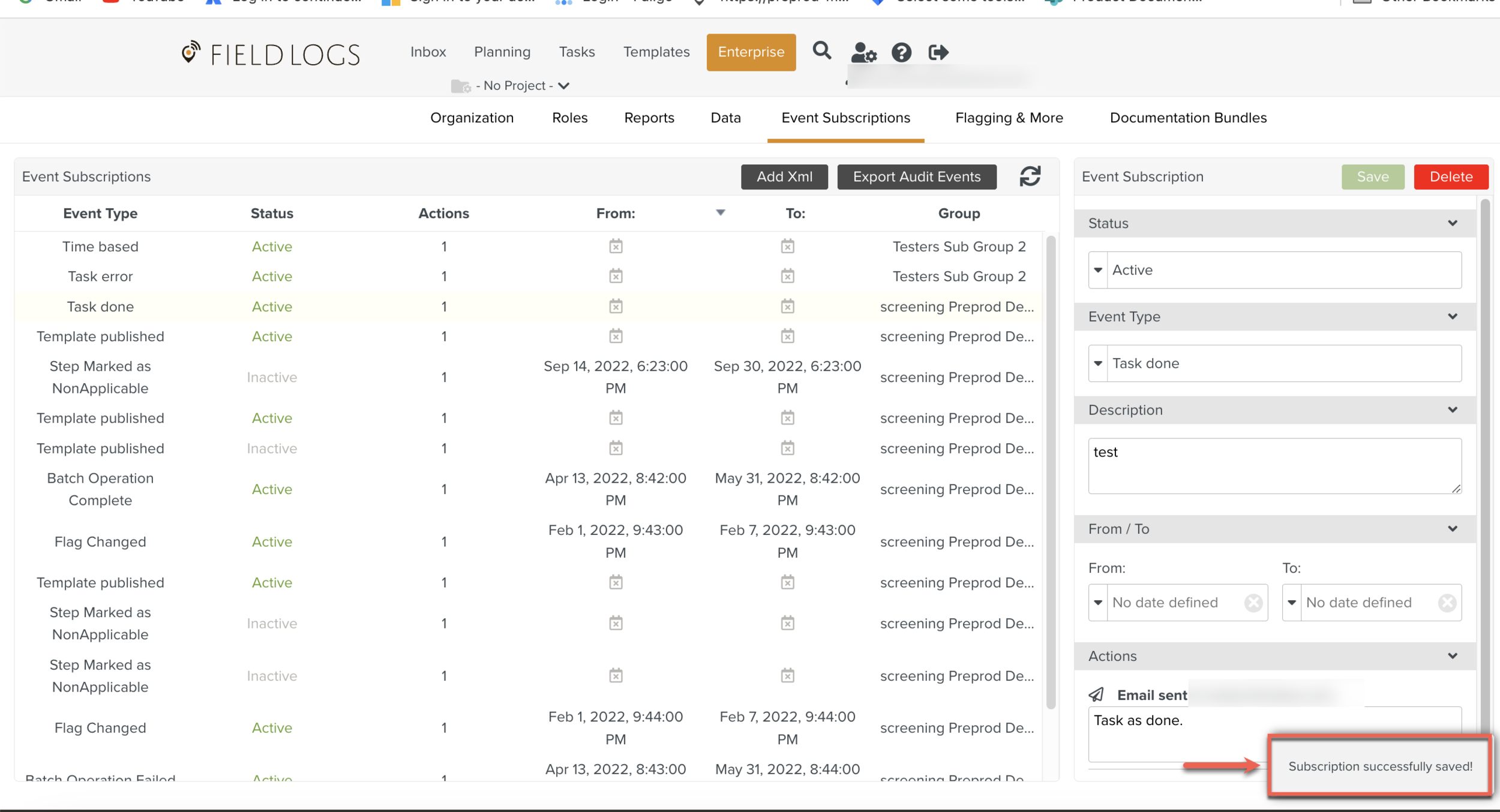Switch to the Organization tab
The width and height of the screenshot is (1500, 812).
click(472, 118)
